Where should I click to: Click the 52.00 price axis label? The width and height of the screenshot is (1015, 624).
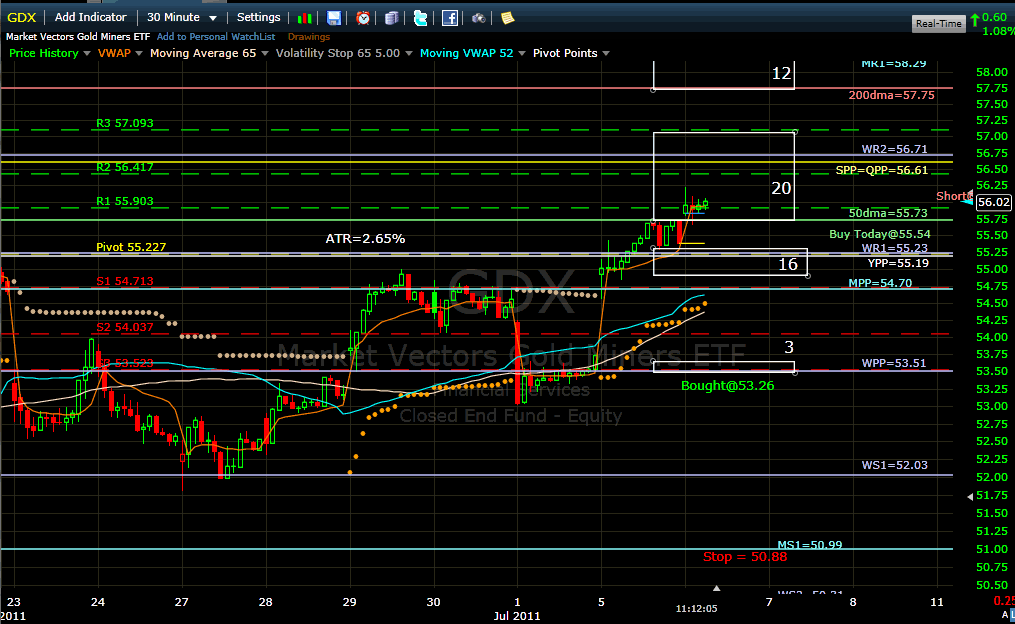(992, 477)
